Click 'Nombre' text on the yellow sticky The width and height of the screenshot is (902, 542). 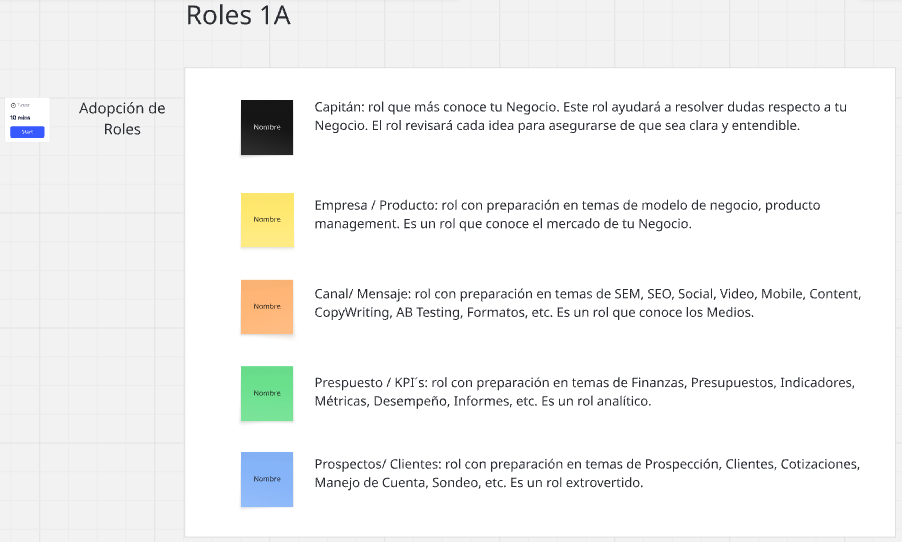pyautogui.click(x=267, y=219)
